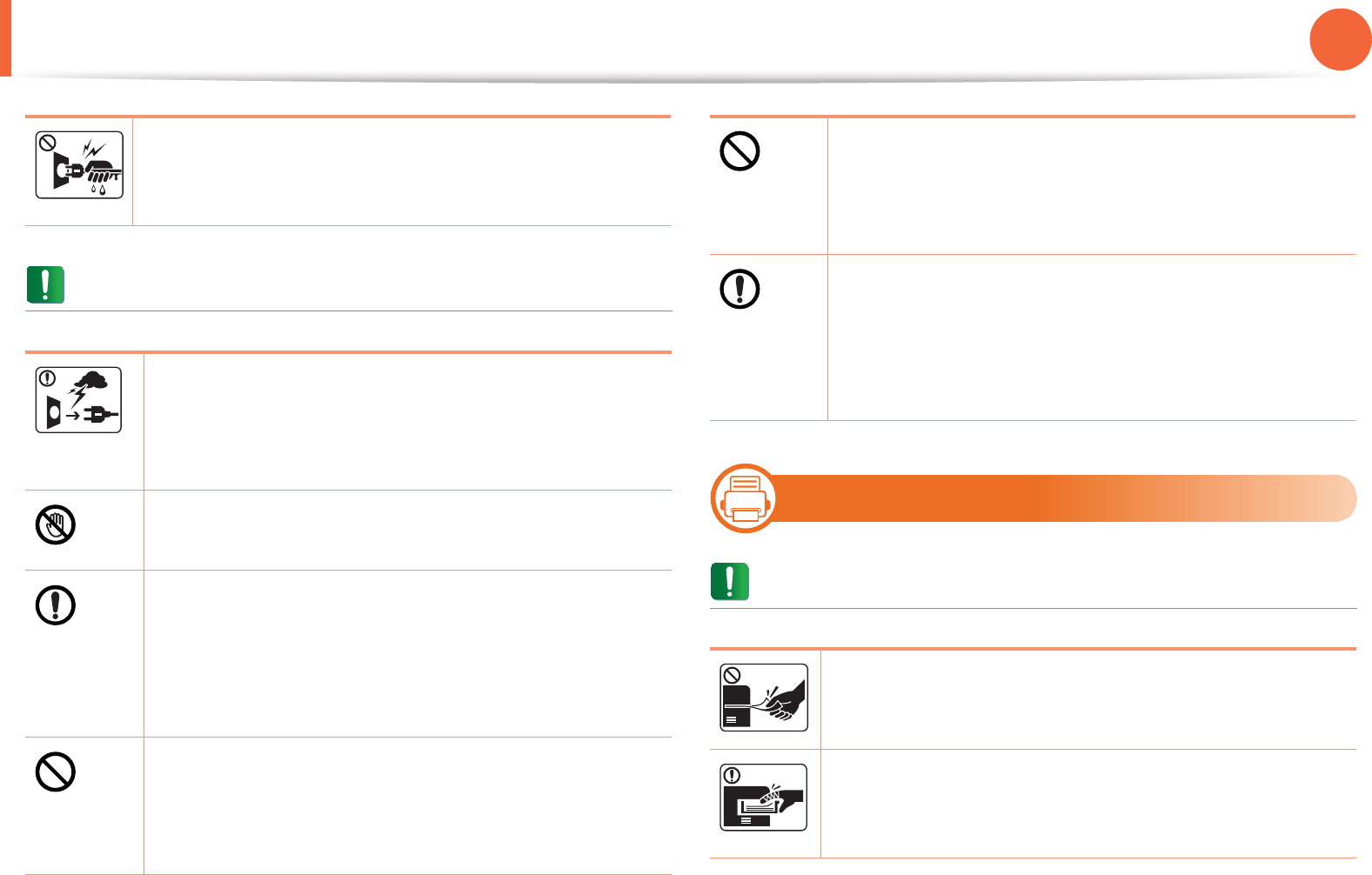The width and height of the screenshot is (1372, 875).
Task: Click blank cell beside lightning unplug icon
Action: coord(407,421)
